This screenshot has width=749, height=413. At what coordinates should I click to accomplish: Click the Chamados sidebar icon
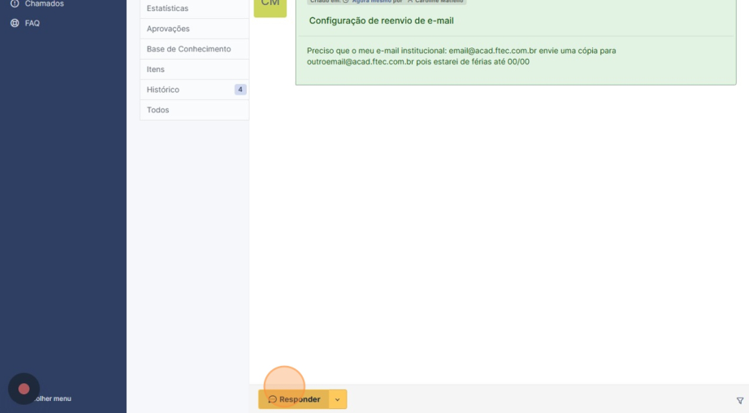pyautogui.click(x=14, y=4)
